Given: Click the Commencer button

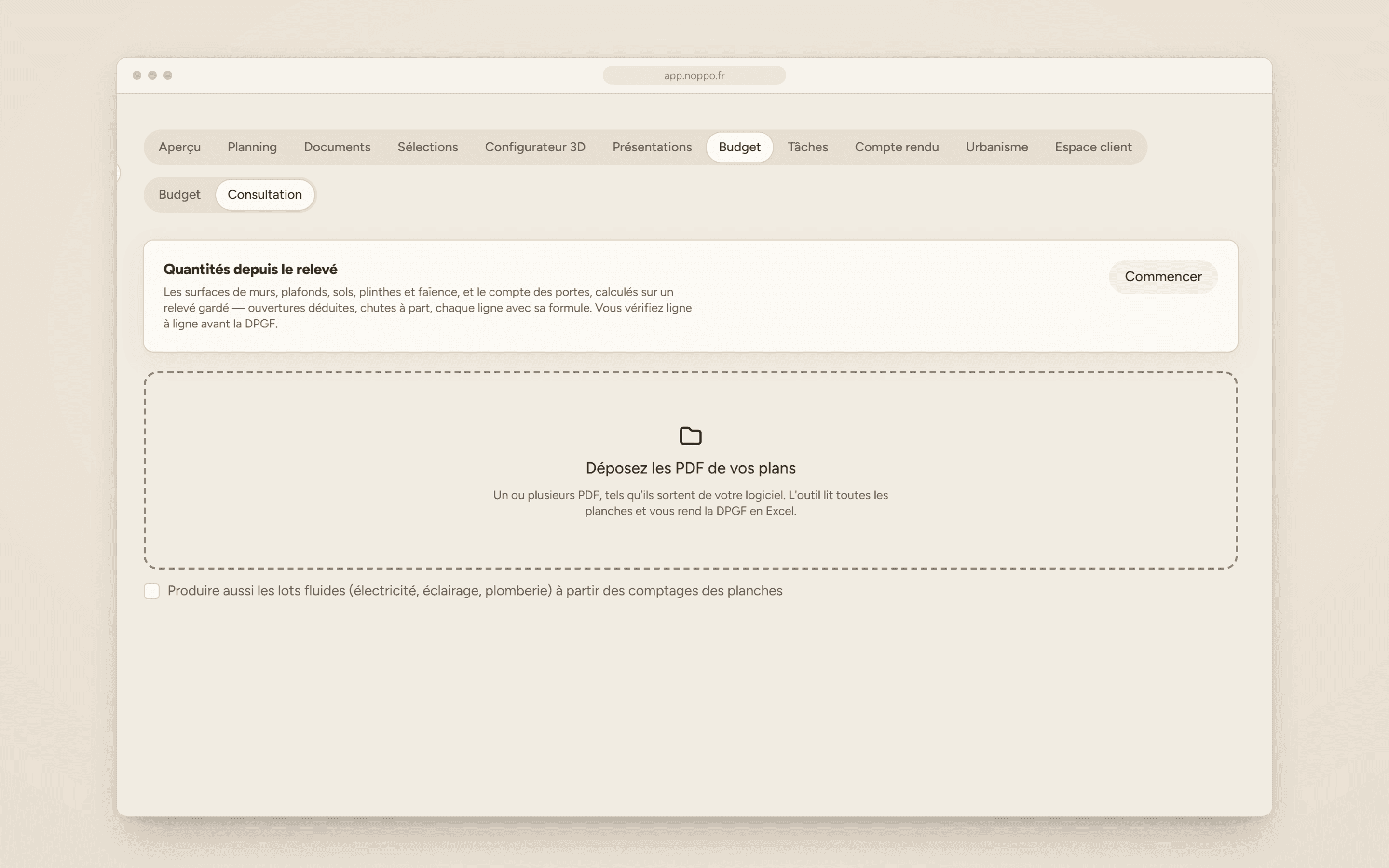Looking at the screenshot, I should pyautogui.click(x=1163, y=277).
